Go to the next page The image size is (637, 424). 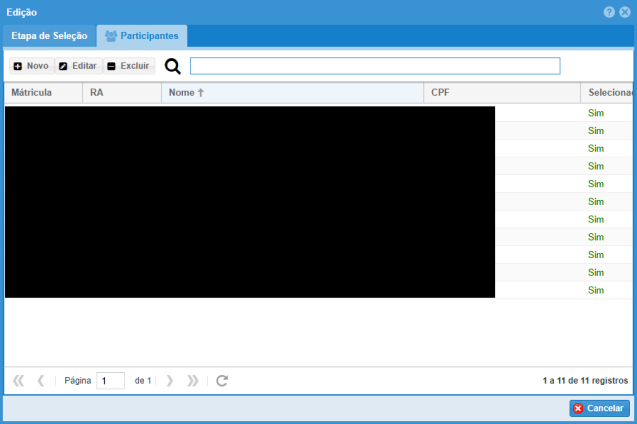point(170,380)
